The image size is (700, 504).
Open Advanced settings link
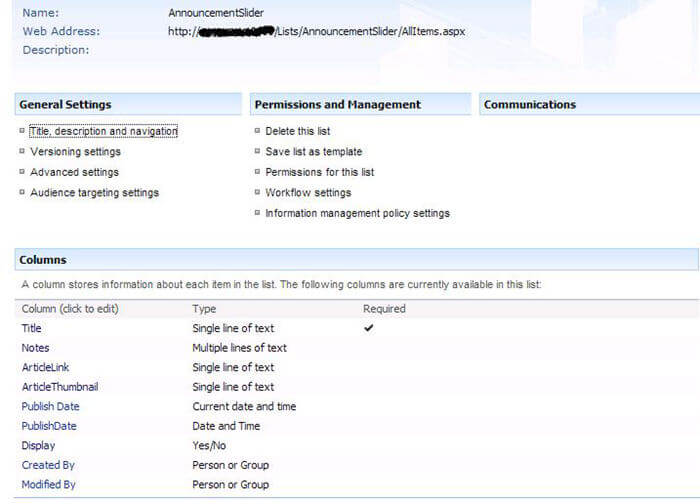(x=75, y=172)
